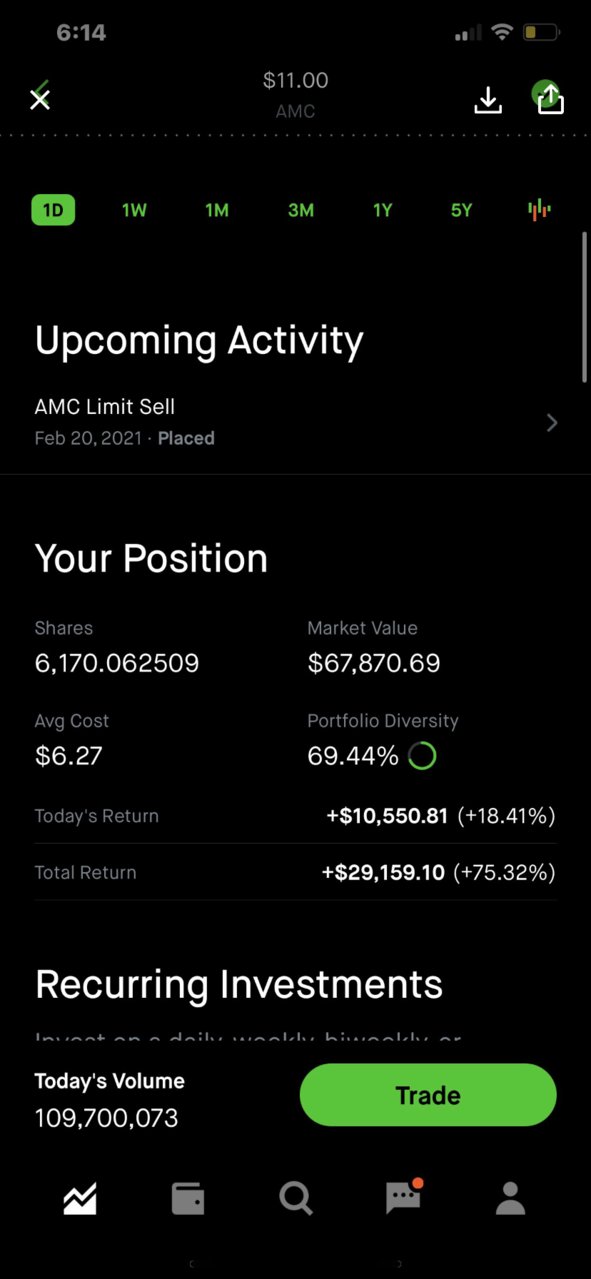
Task: Tap the green Trade button
Action: pos(428,1095)
